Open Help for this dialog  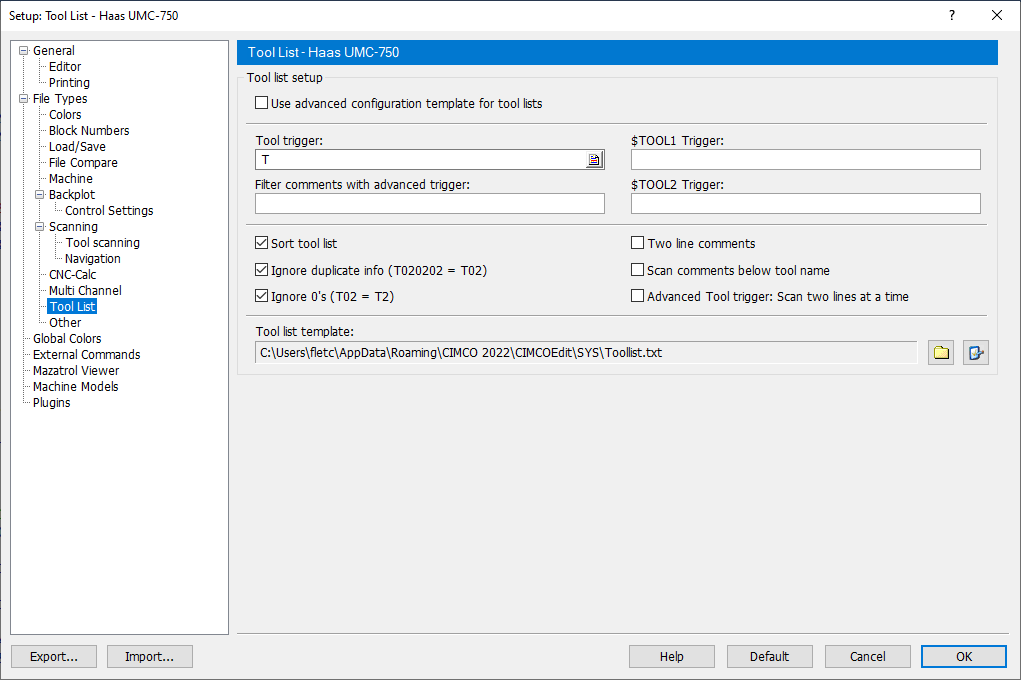[x=671, y=657]
